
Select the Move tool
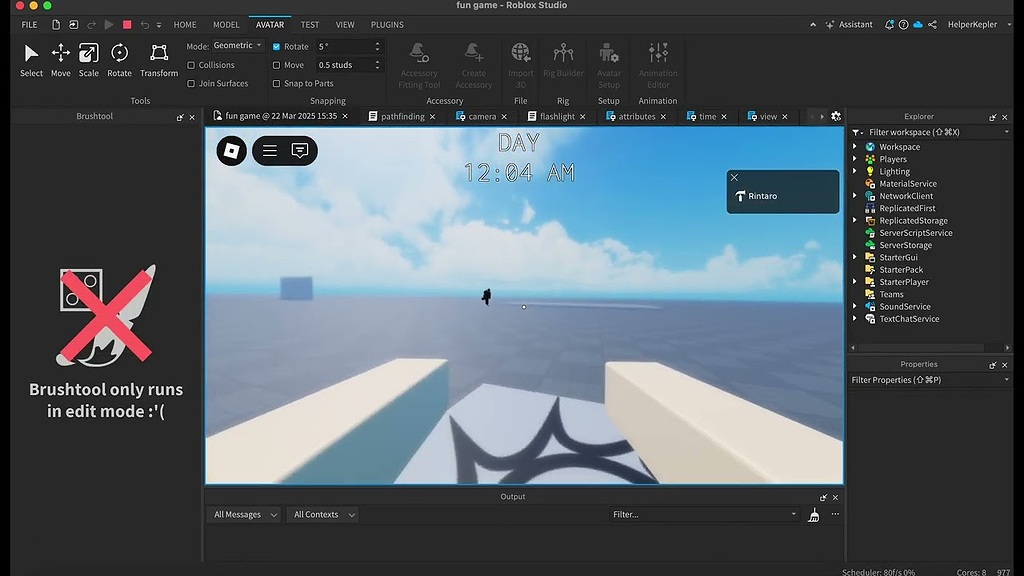tap(60, 60)
